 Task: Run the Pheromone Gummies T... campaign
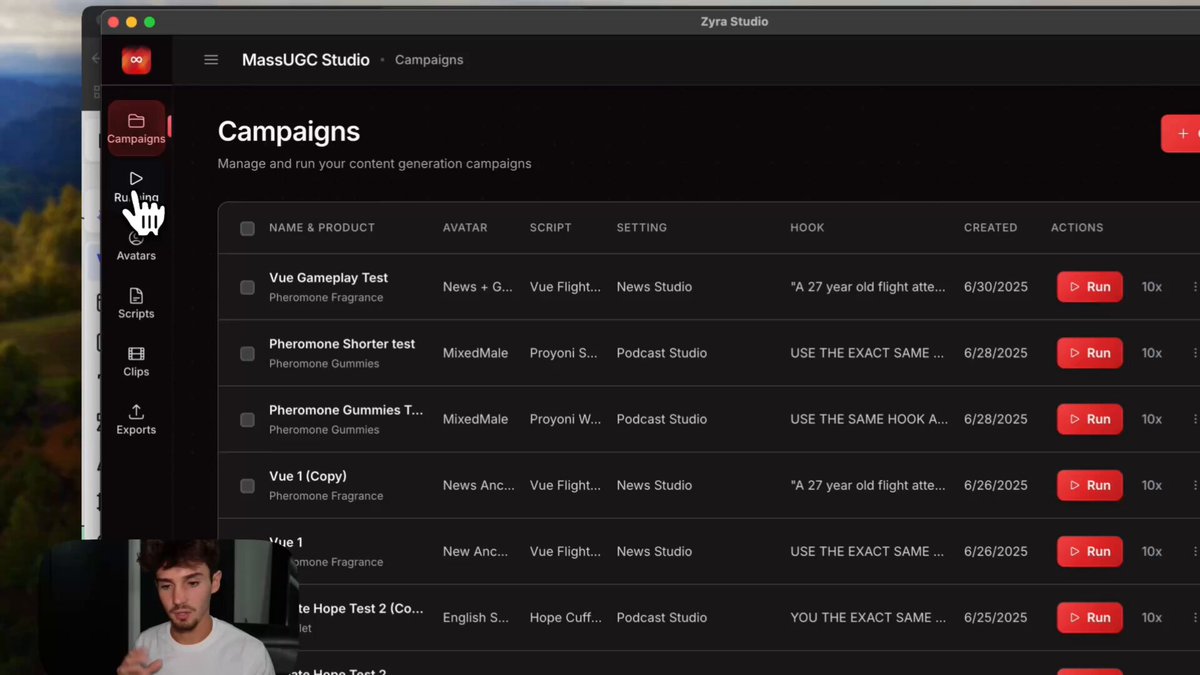1090,419
